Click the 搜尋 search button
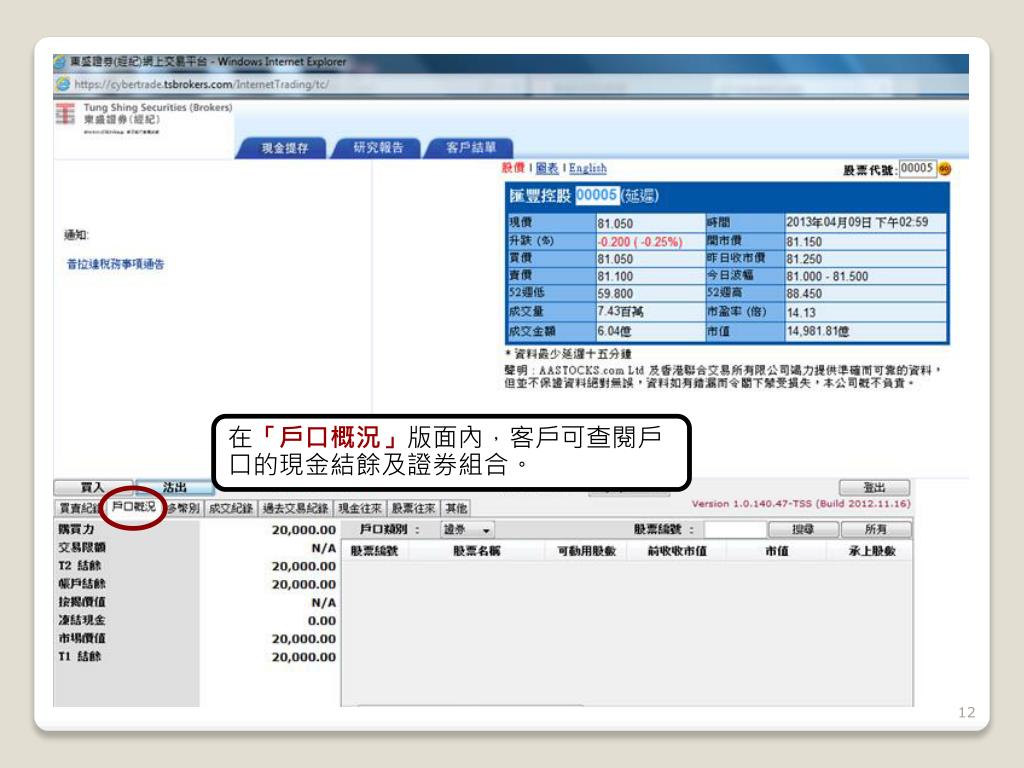Screen dimensions: 1024x768 pos(803,529)
